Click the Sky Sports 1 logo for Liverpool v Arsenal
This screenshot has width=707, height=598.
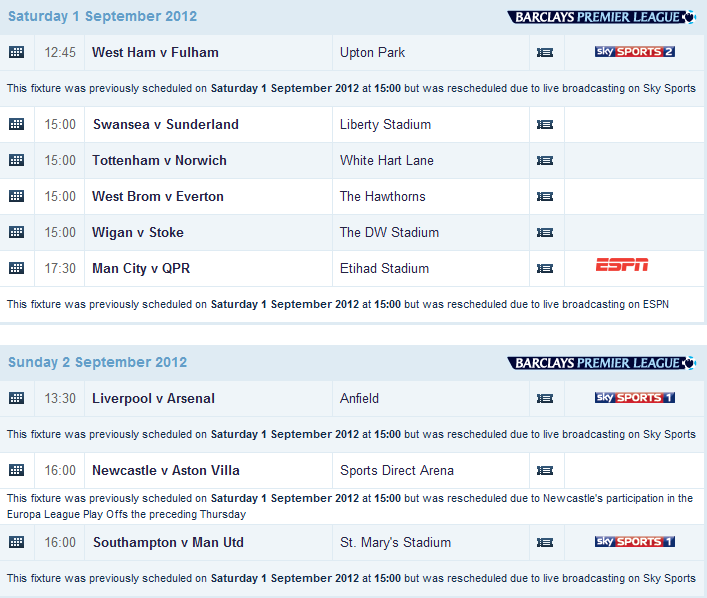[x=634, y=398]
